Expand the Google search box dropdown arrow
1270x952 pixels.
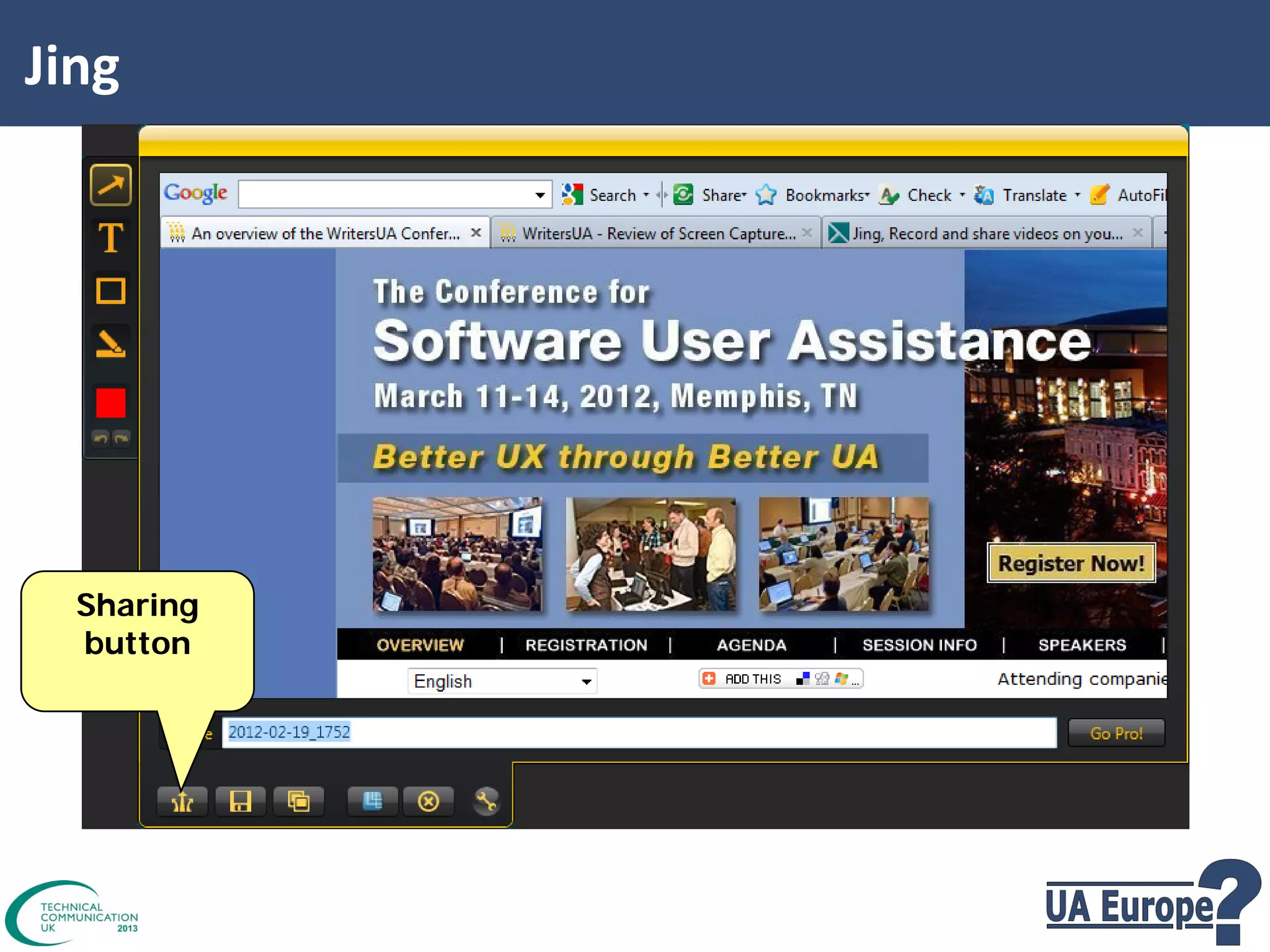pyautogui.click(x=541, y=195)
